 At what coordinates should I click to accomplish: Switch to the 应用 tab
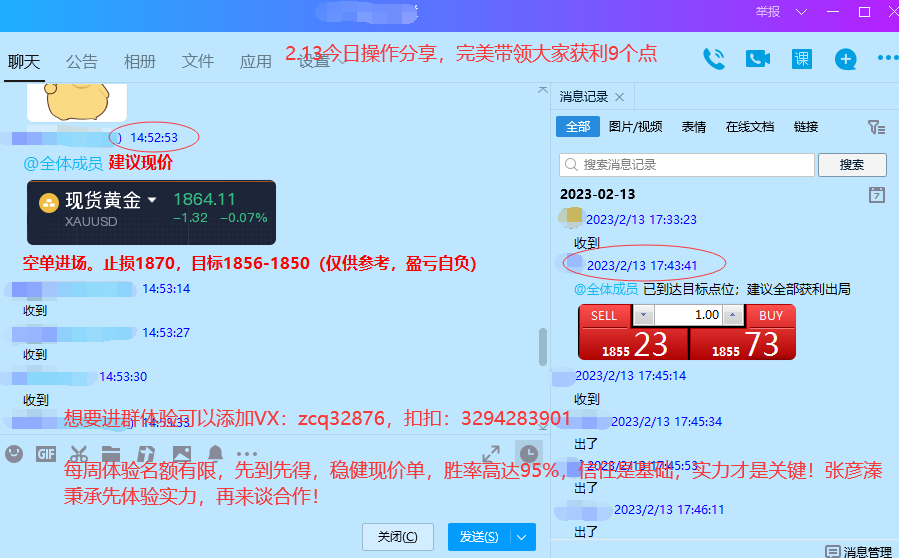[256, 61]
